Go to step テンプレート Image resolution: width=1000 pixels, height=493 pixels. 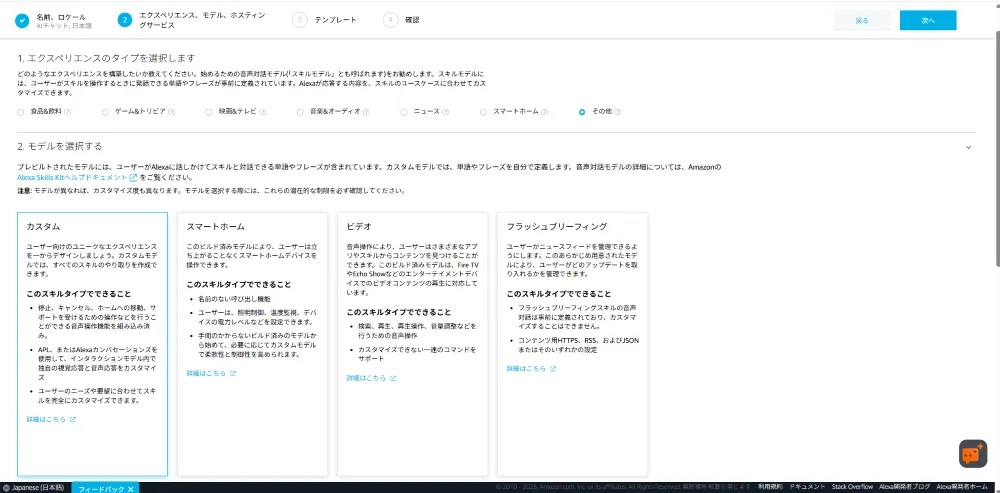click(335, 20)
